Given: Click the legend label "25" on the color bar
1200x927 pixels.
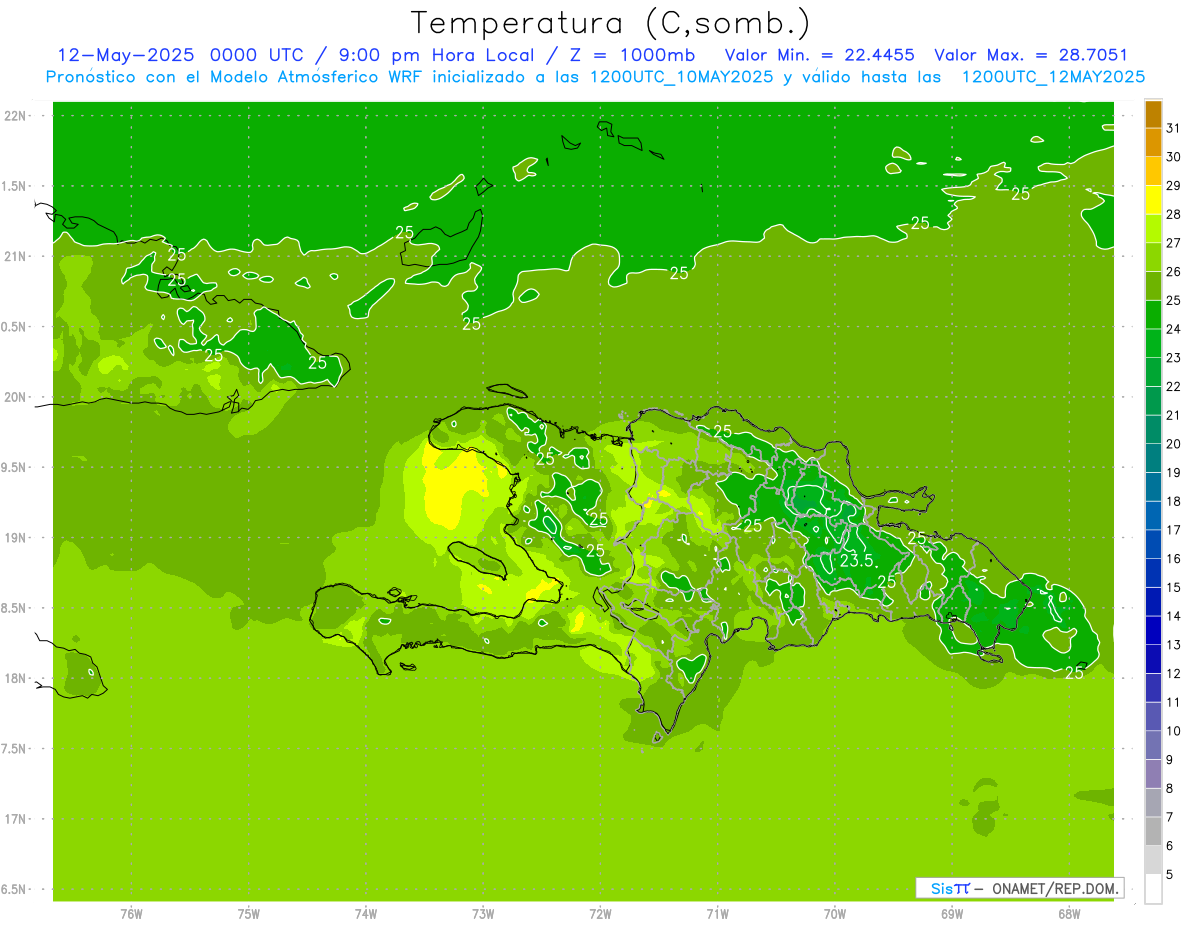Looking at the screenshot, I should tap(1174, 300).
